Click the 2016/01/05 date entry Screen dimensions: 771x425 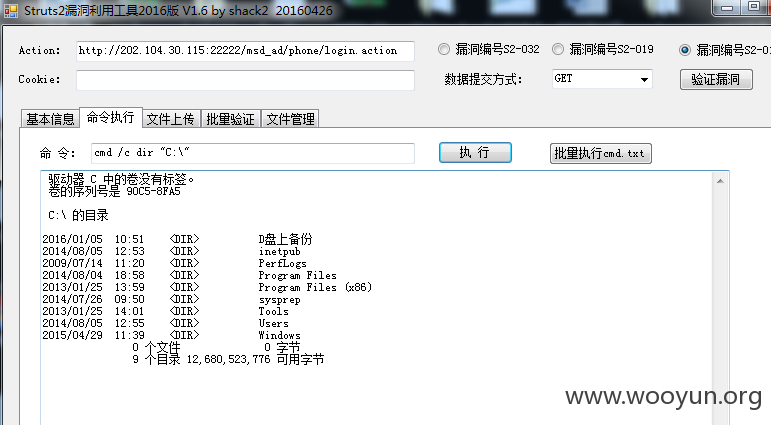click(72, 239)
